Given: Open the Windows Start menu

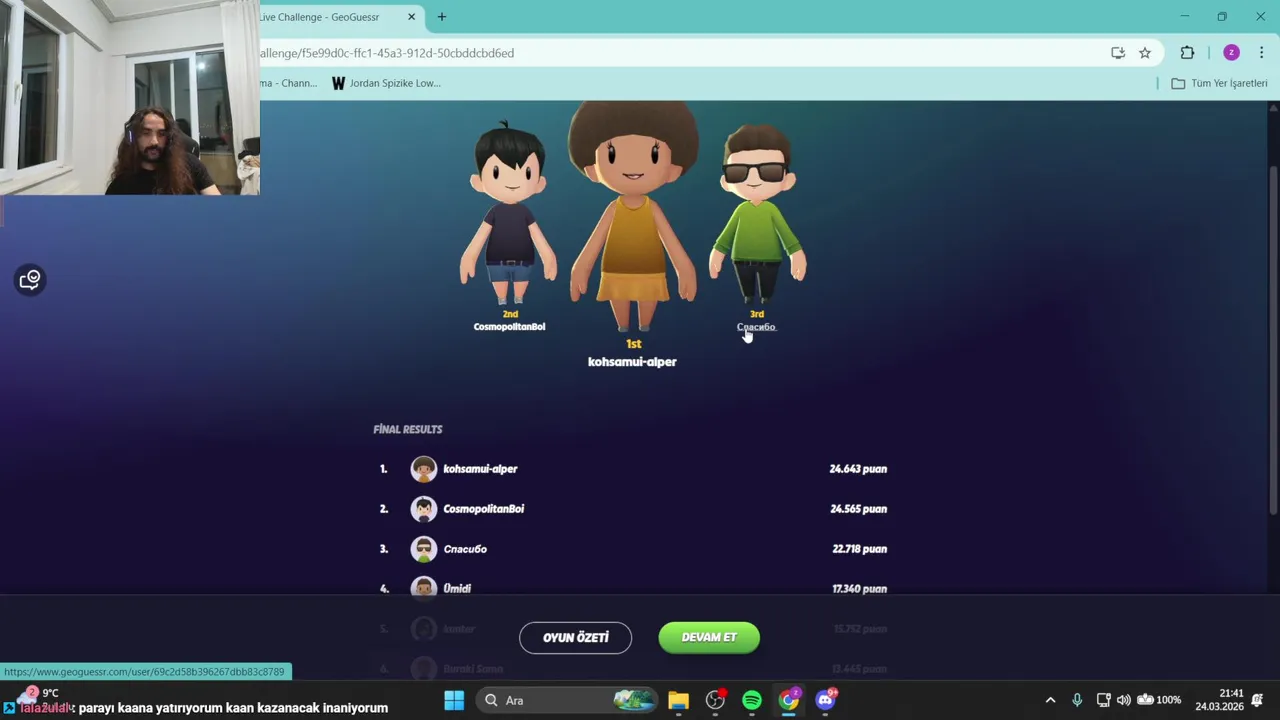Looking at the screenshot, I should point(454,700).
